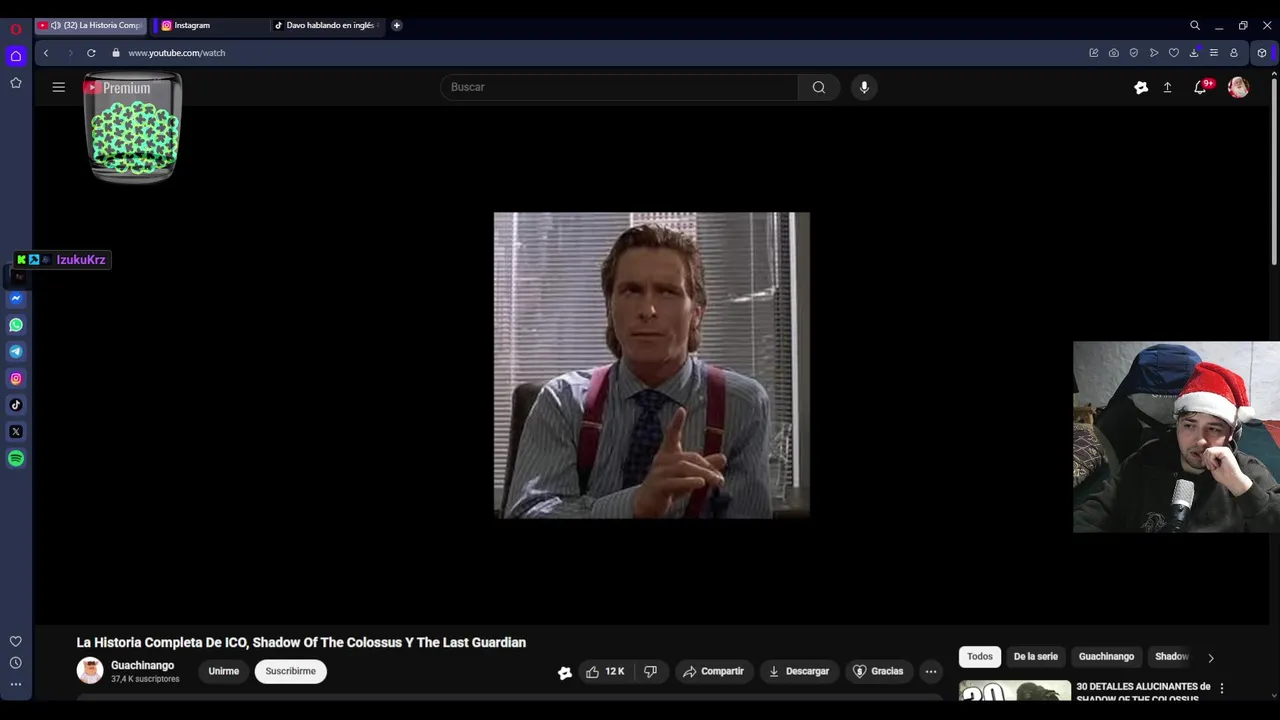Open the IzukuKrz overlay label
The width and height of the screenshot is (1280, 720).
(x=62, y=260)
